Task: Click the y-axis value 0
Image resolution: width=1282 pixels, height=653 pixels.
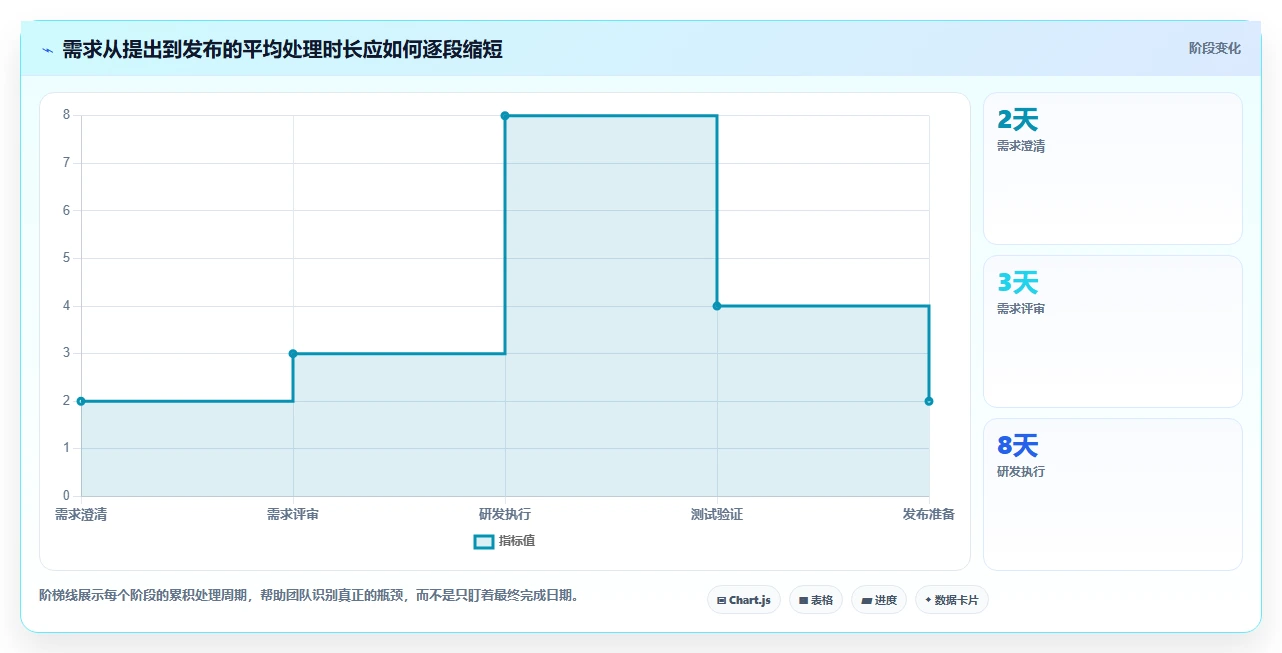Action: pyautogui.click(x=66, y=496)
